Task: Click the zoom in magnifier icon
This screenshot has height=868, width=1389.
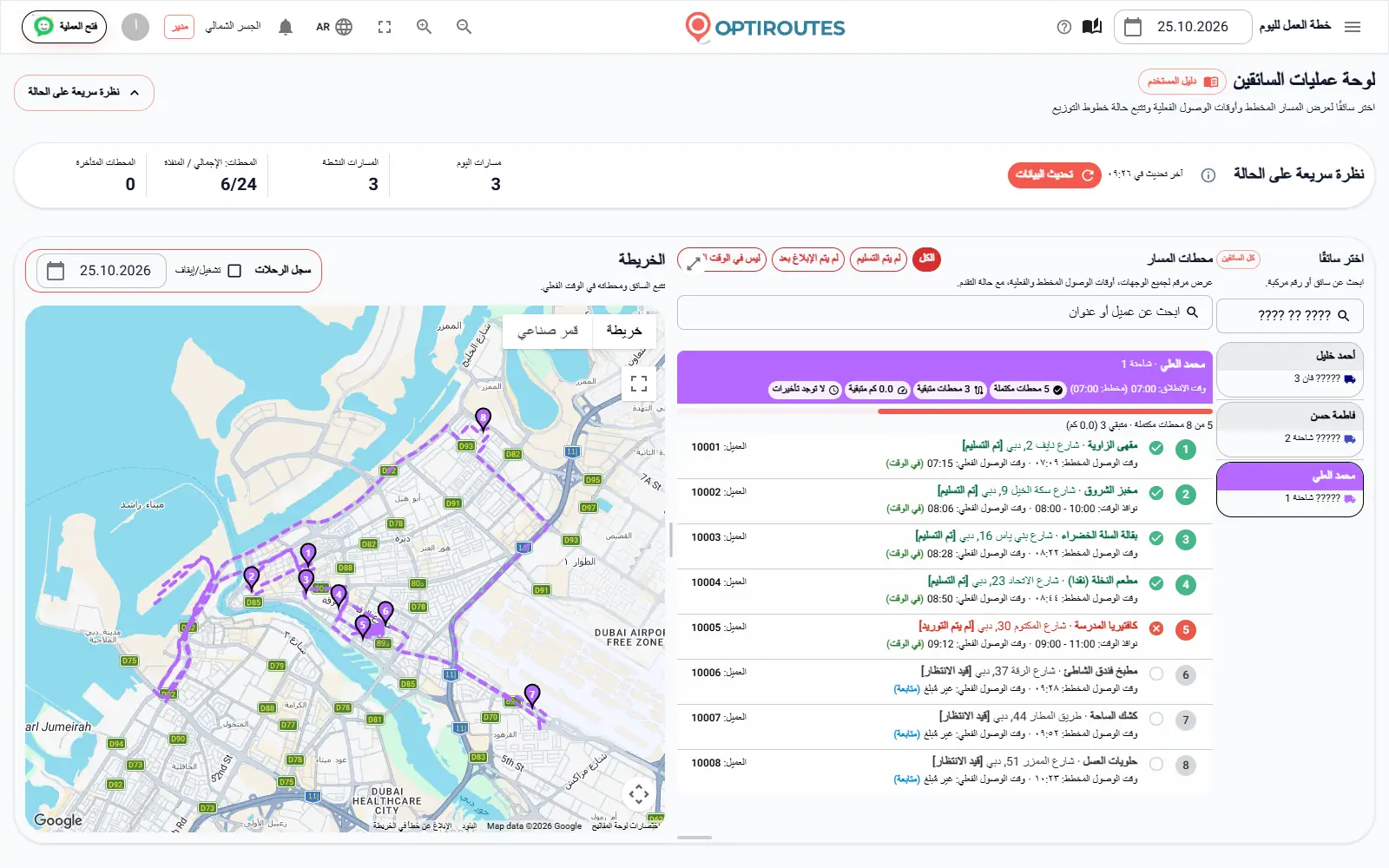Action: (425, 27)
